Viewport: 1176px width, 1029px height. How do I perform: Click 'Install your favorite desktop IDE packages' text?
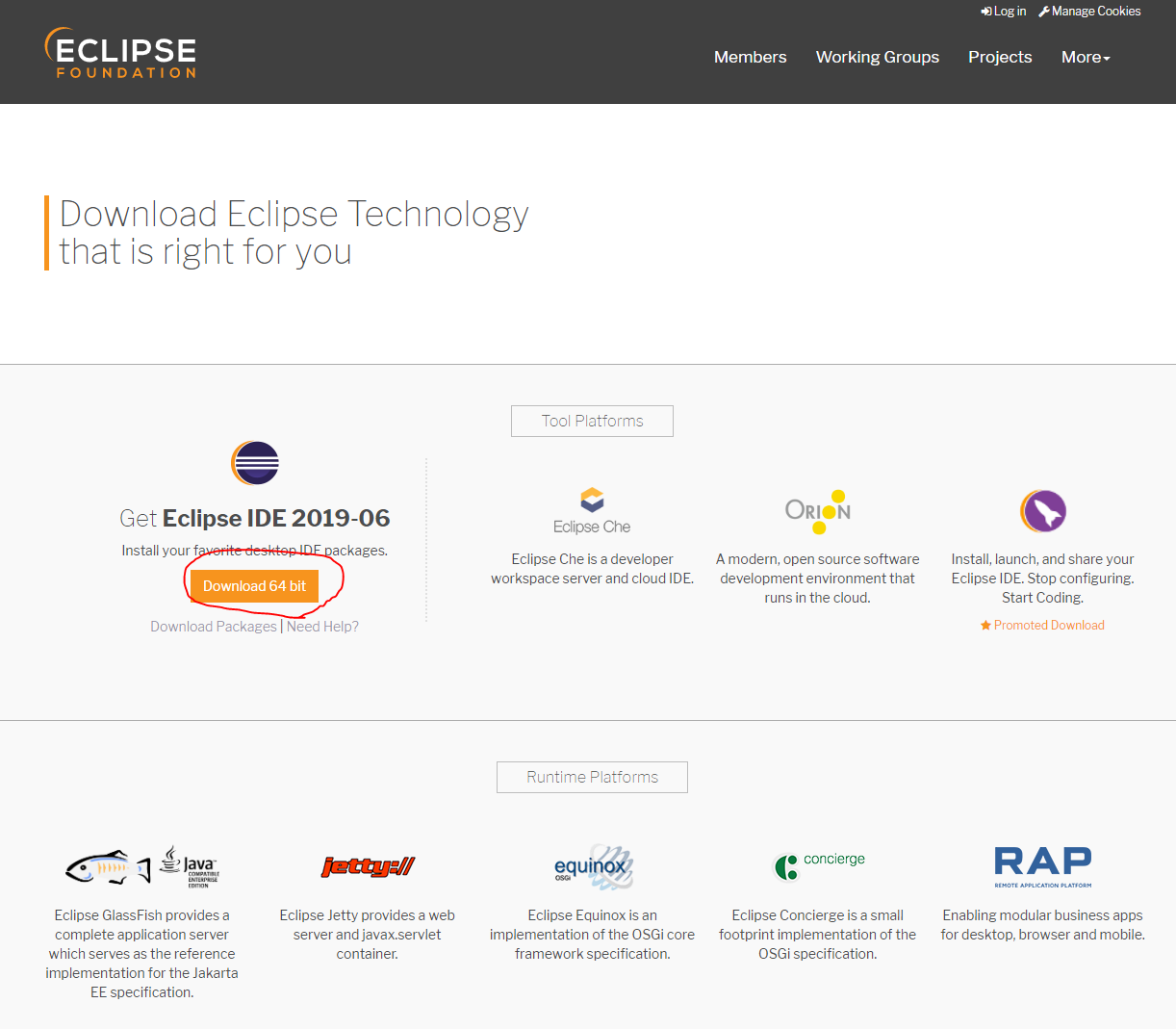[x=255, y=551]
